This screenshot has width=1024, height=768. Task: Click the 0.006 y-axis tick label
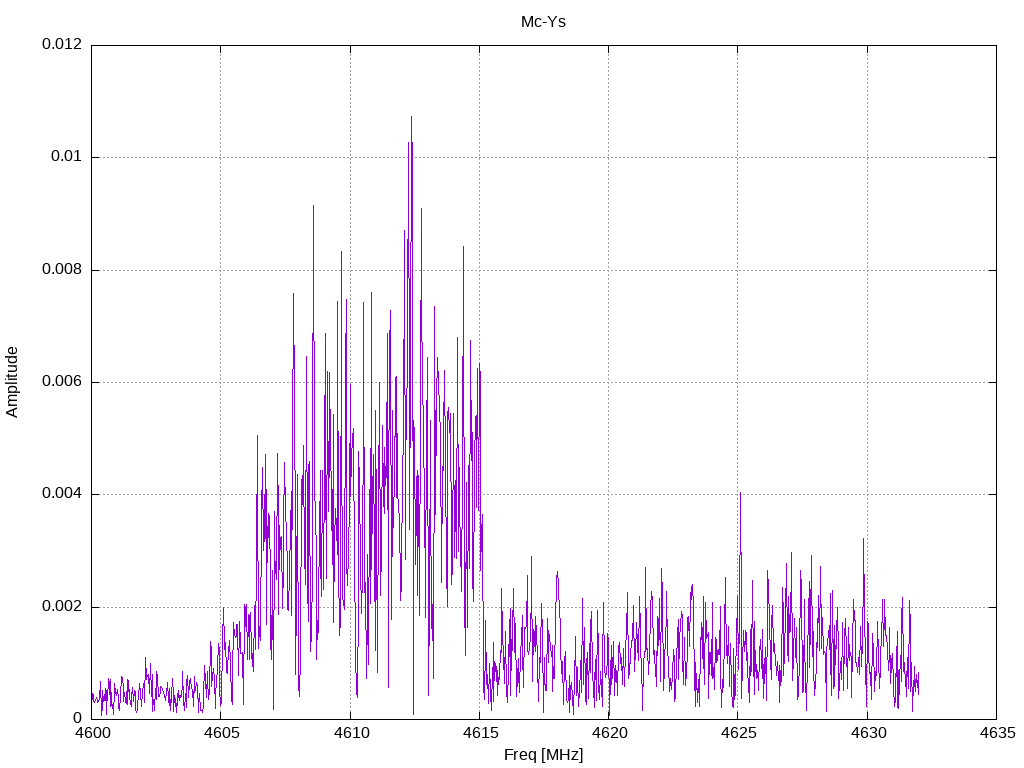[63, 381]
